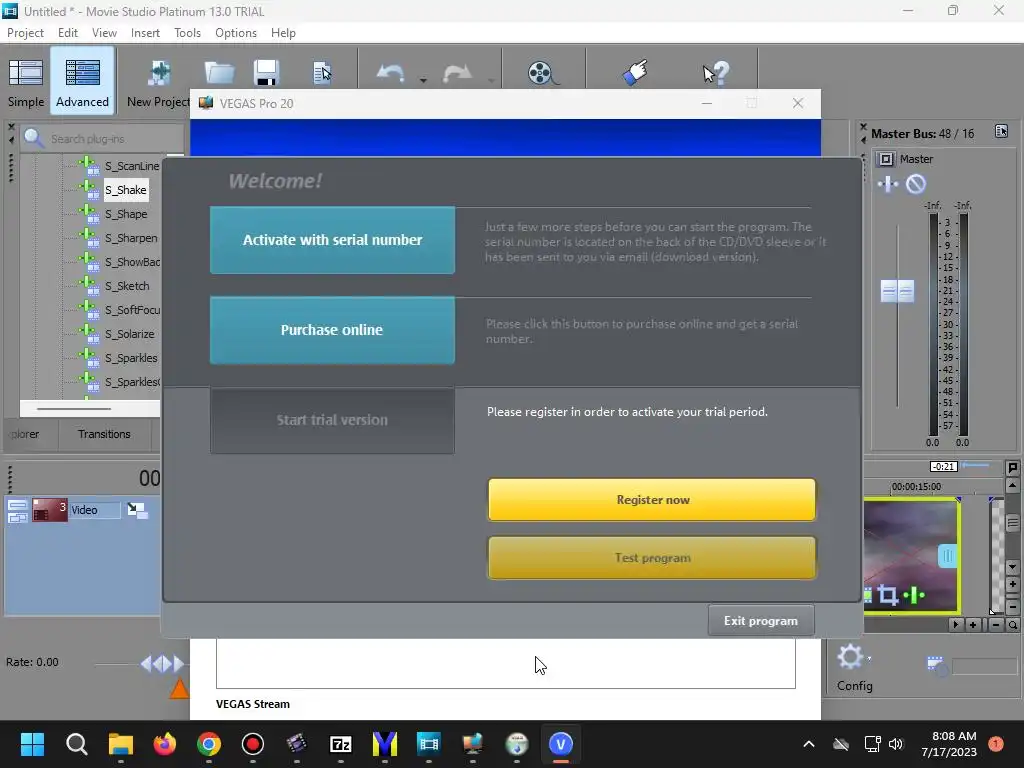1024x768 pixels.
Task: Open project properties icon
Action: (x=322, y=72)
